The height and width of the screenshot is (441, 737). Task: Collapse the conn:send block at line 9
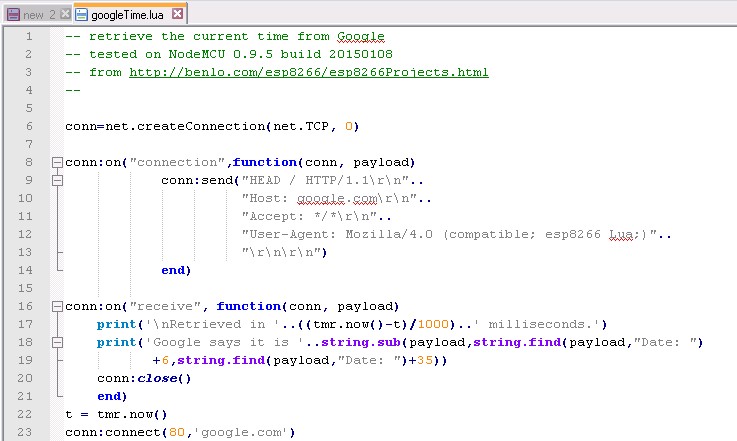[56, 180]
